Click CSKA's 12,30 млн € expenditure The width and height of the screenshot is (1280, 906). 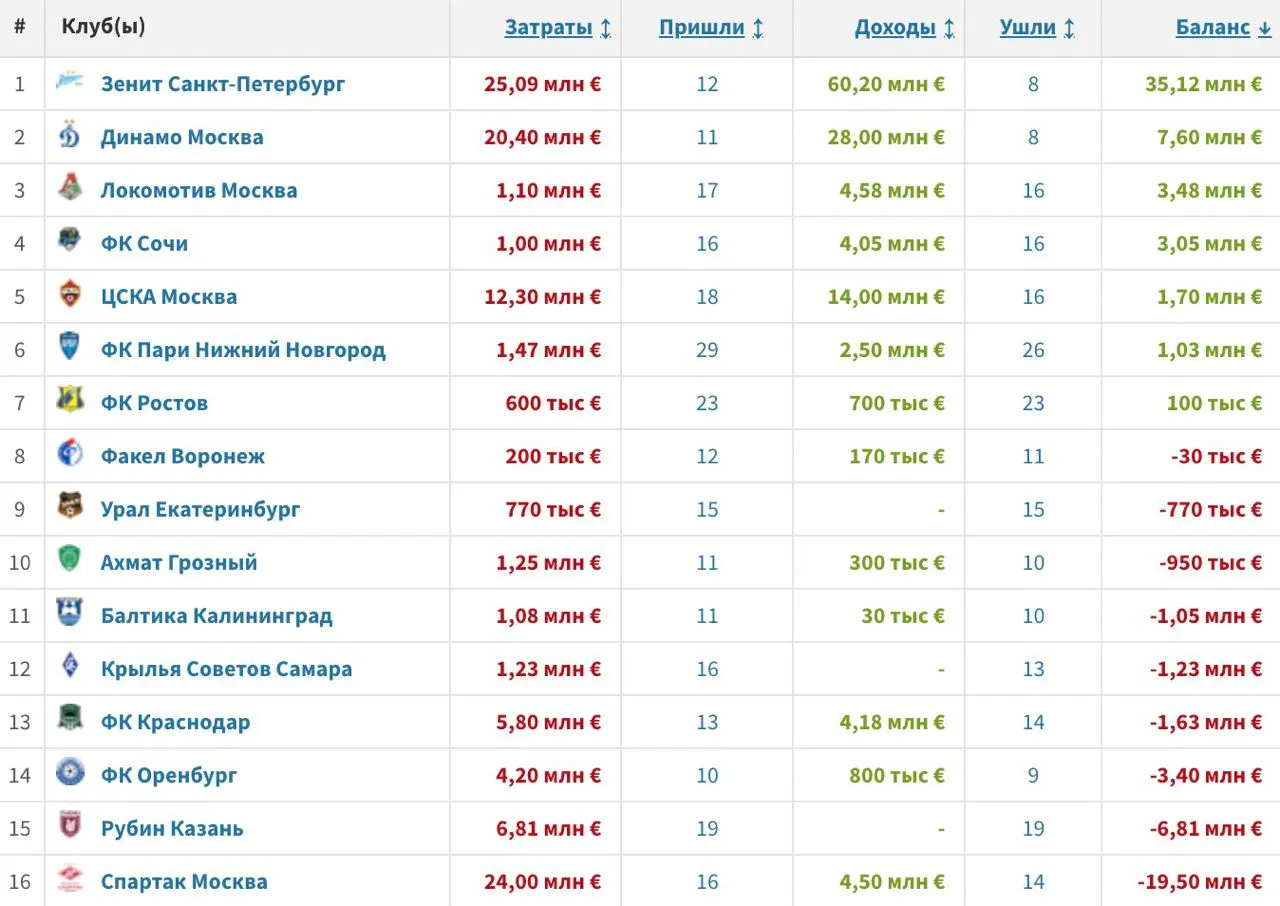point(543,296)
